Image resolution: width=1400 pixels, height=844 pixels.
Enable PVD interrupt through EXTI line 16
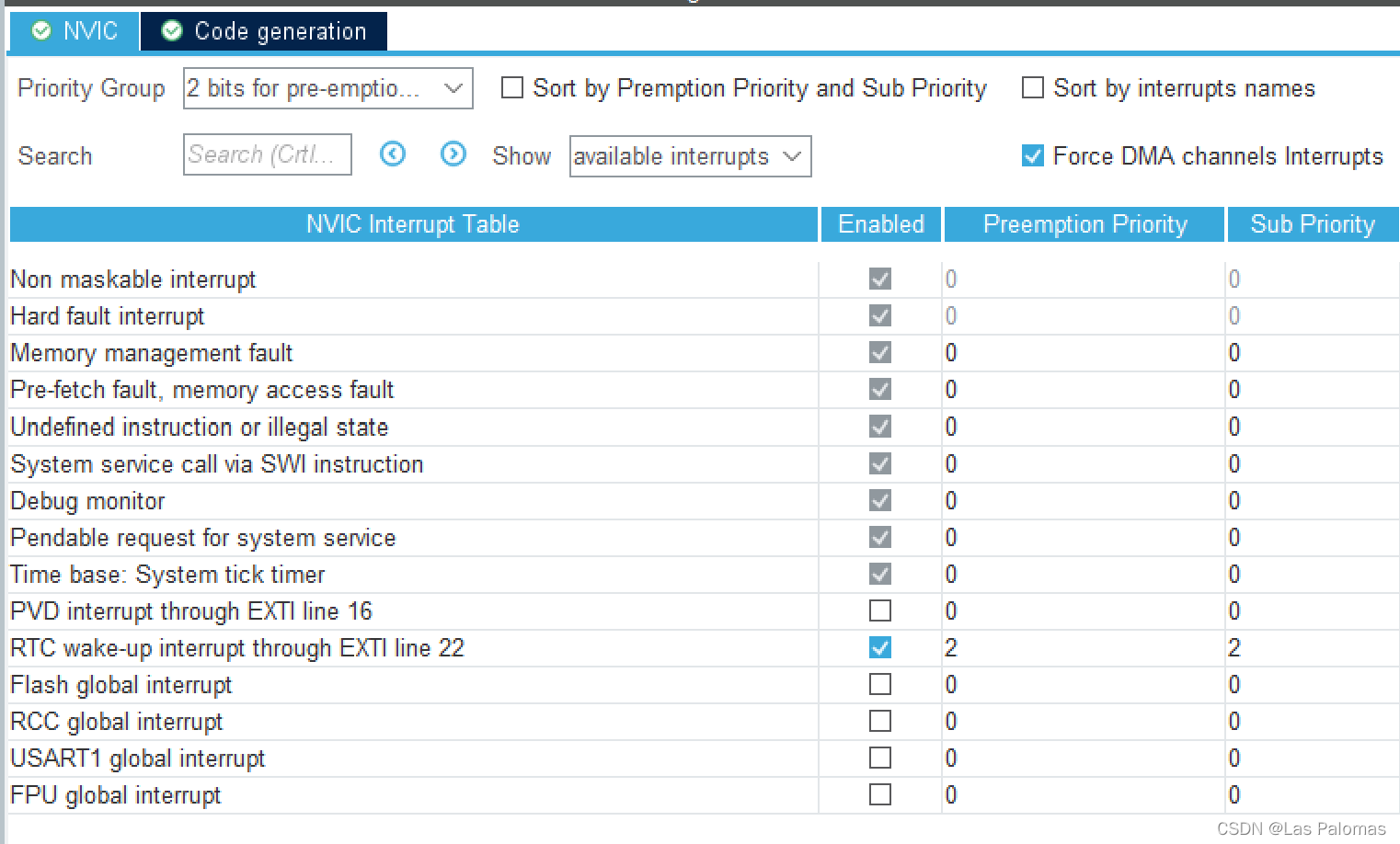880,610
